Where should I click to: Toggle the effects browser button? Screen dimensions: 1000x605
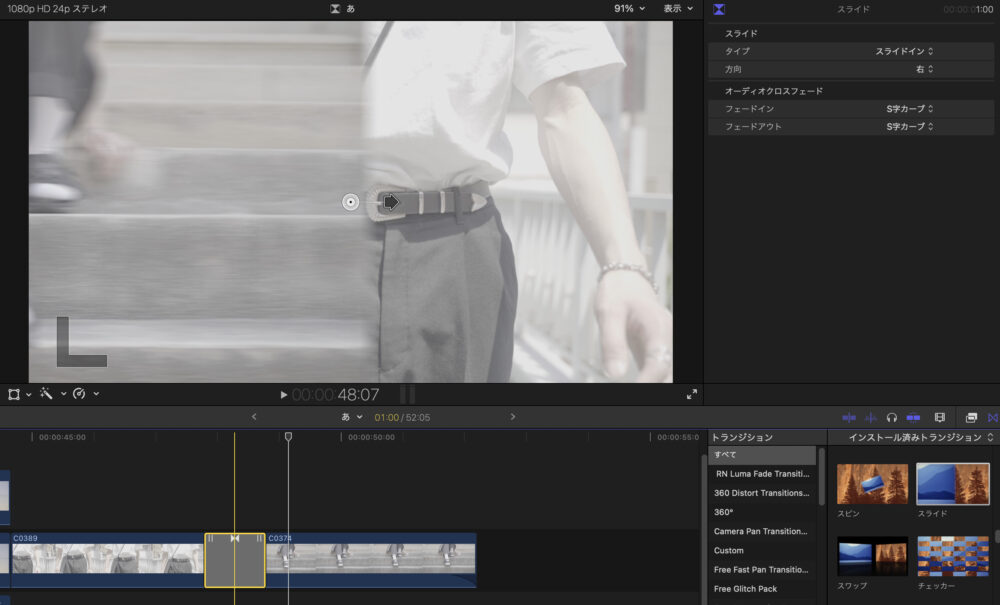point(971,417)
